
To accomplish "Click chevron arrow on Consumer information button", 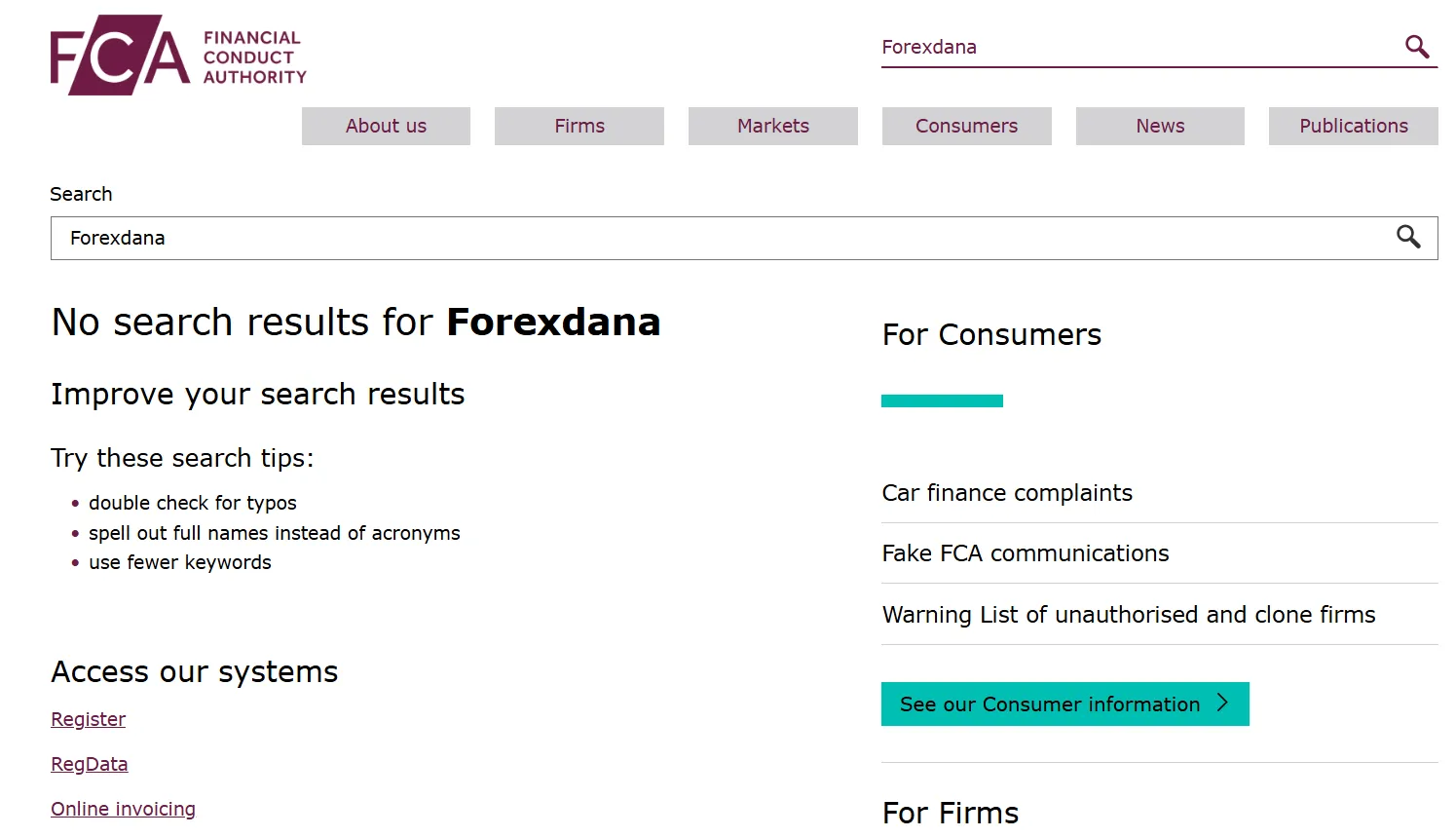I will [1223, 703].
